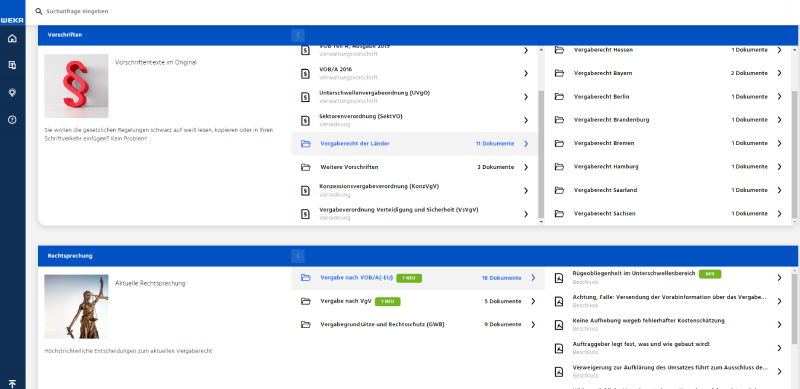Click the scroll-down arrow of Vorschriften list
The image size is (800, 389).
(x=541, y=222)
